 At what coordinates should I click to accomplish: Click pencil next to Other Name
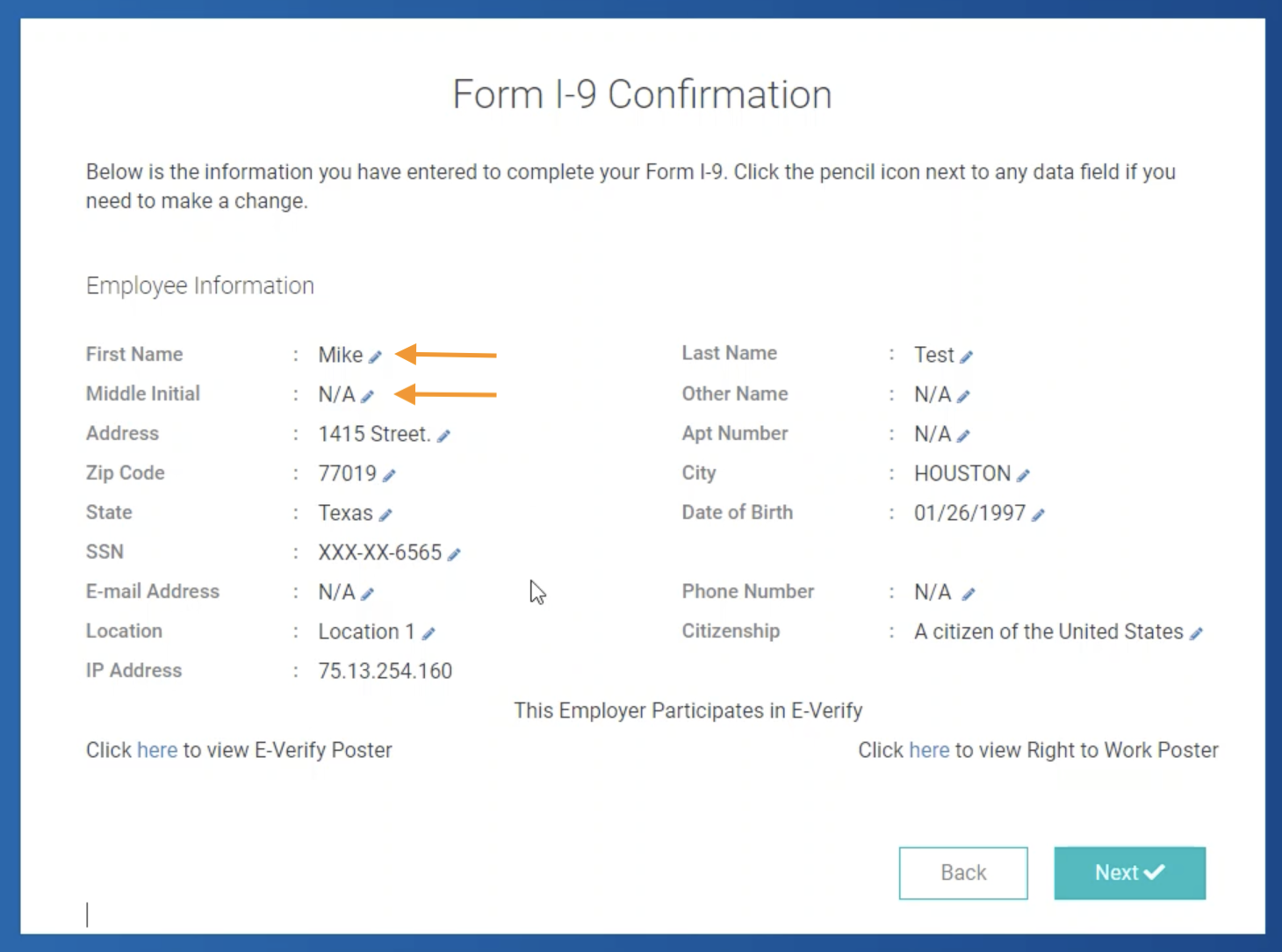[x=963, y=396]
